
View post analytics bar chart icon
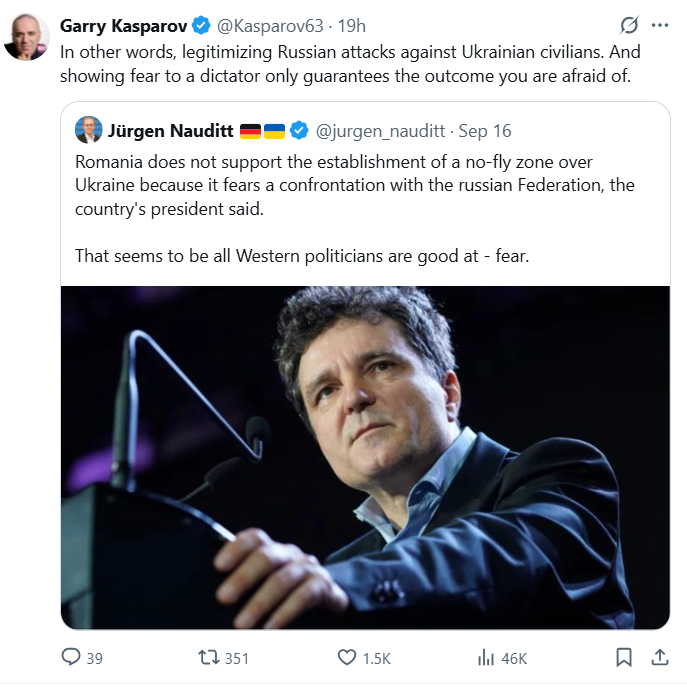[x=487, y=657]
